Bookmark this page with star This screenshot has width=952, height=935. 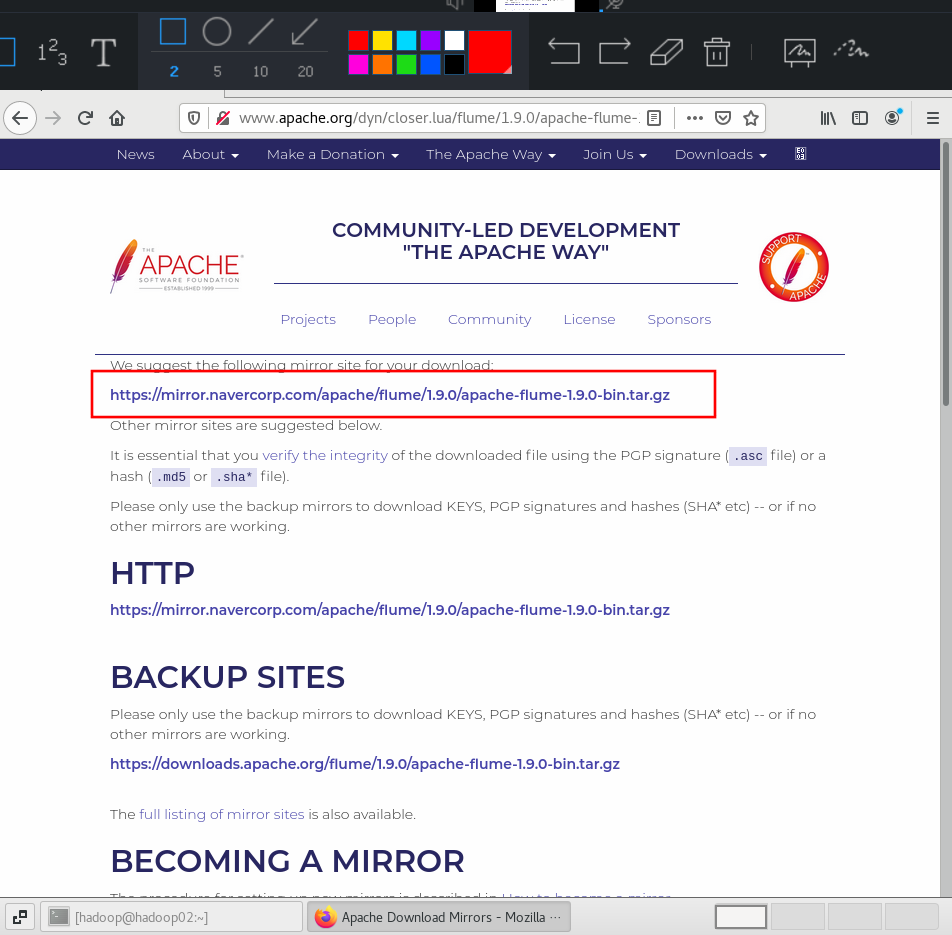[751, 118]
